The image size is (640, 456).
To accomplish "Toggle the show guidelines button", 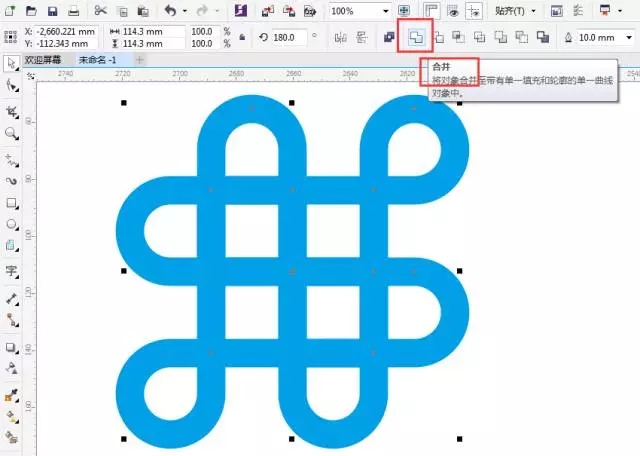I will coord(474,11).
